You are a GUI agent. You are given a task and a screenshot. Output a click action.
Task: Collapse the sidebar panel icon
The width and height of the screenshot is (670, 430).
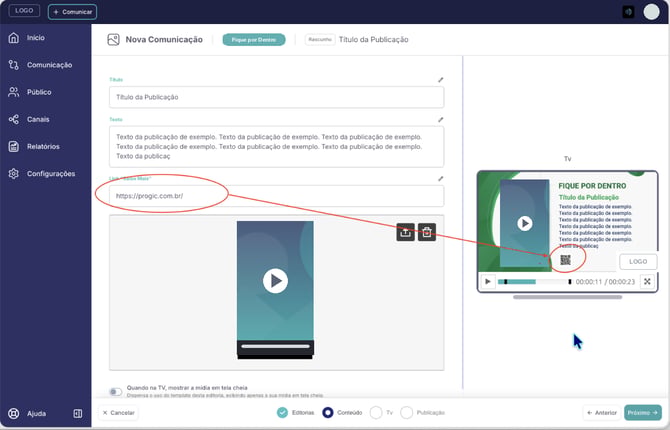[x=78, y=413]
